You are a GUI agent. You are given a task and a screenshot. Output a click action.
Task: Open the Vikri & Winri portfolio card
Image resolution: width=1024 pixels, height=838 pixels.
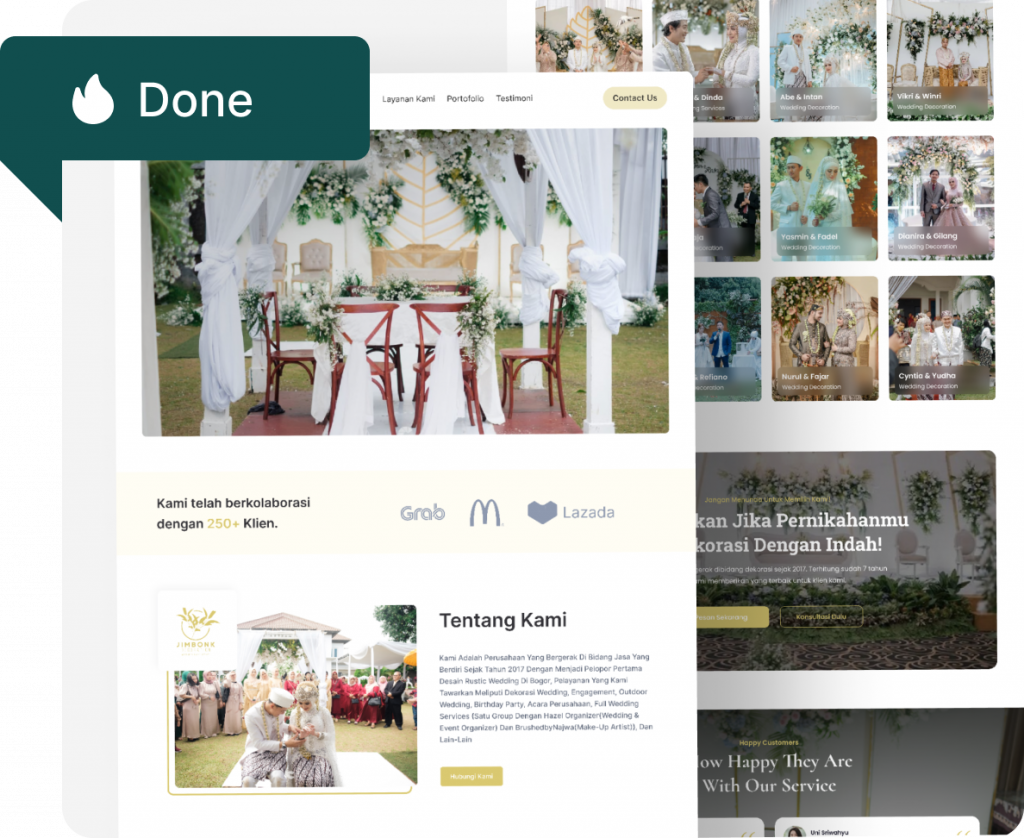coord(940,60)
